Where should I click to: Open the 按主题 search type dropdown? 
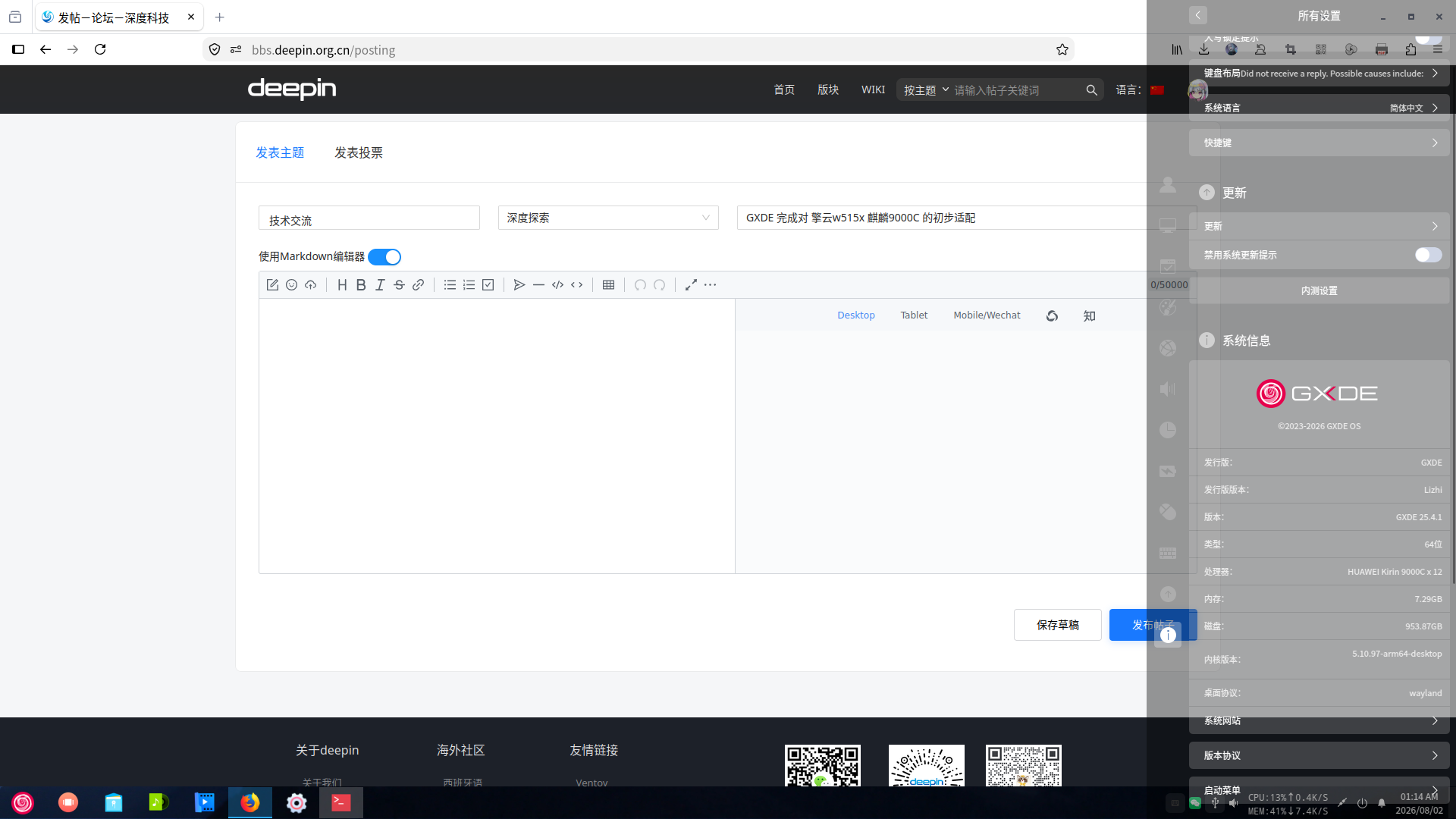click(x=926, y=90)
